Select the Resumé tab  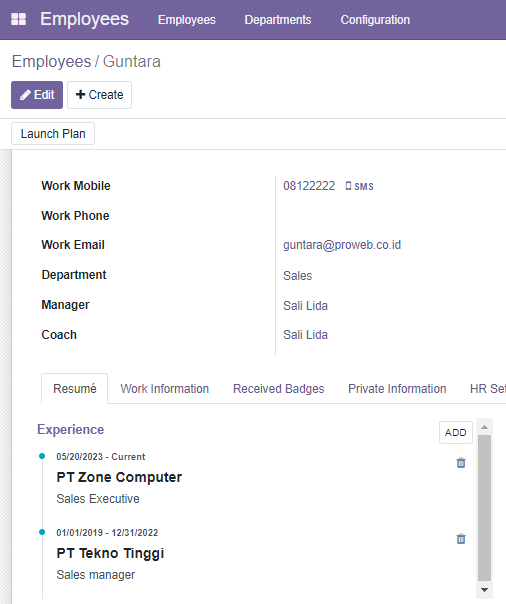coord(75,389)
